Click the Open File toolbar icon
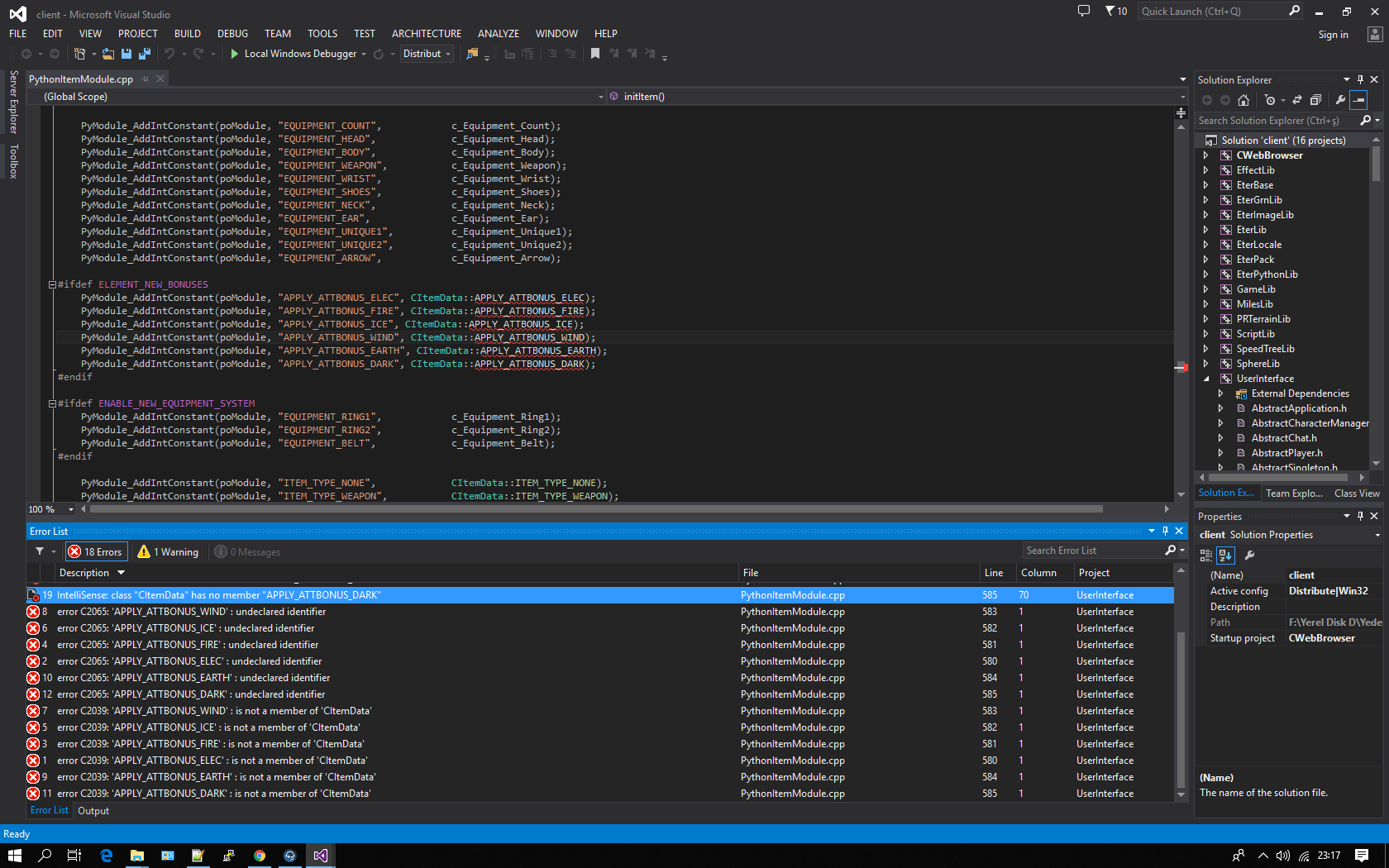 click(x=108, y=54)
